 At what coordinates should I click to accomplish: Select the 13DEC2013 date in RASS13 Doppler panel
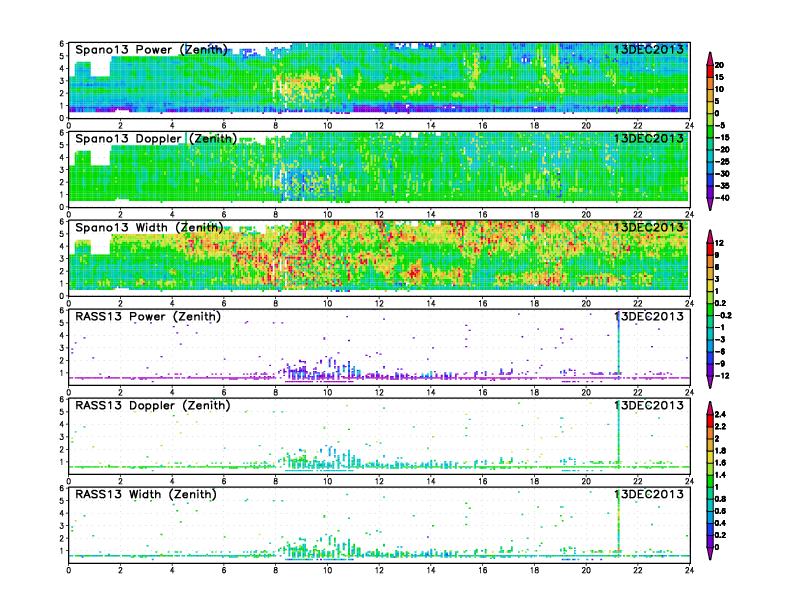click(649, 405)
